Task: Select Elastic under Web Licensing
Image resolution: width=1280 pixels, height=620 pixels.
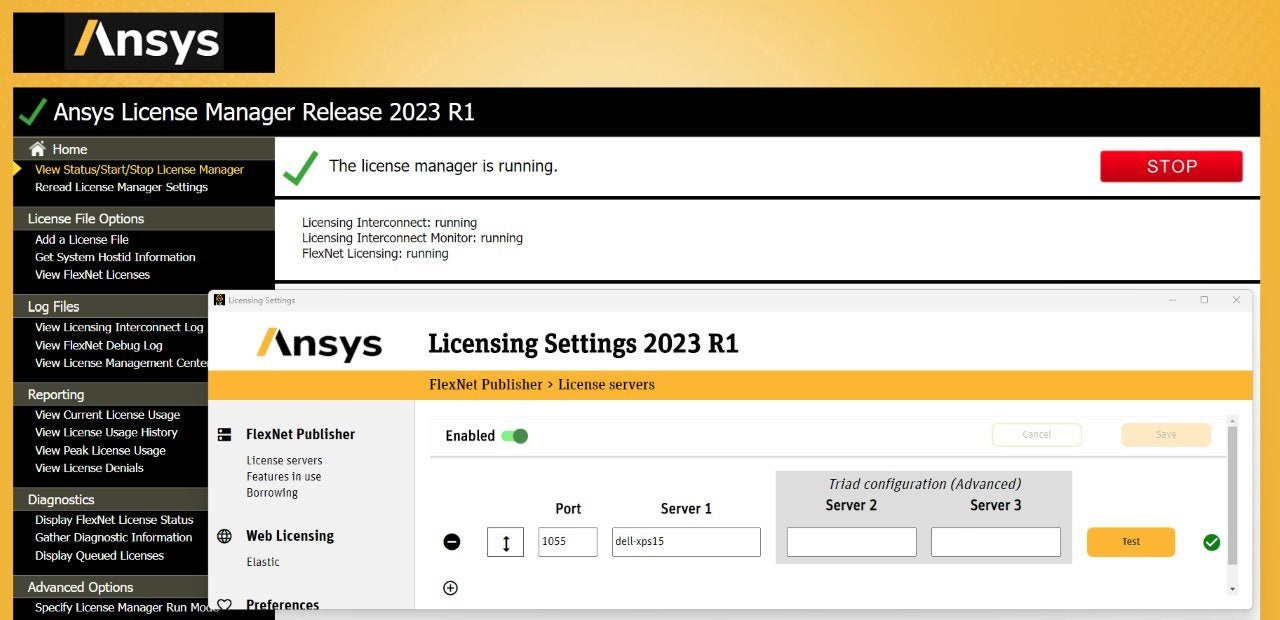Action: [263, 562]
